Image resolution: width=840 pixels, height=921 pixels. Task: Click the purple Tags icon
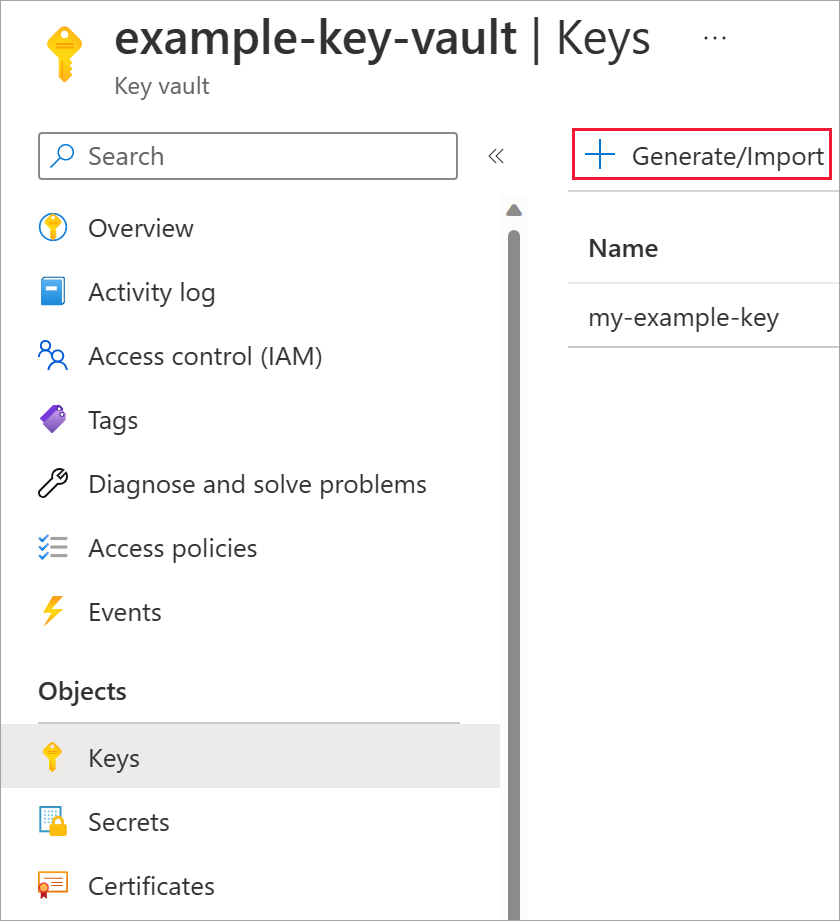pos(53,420)
